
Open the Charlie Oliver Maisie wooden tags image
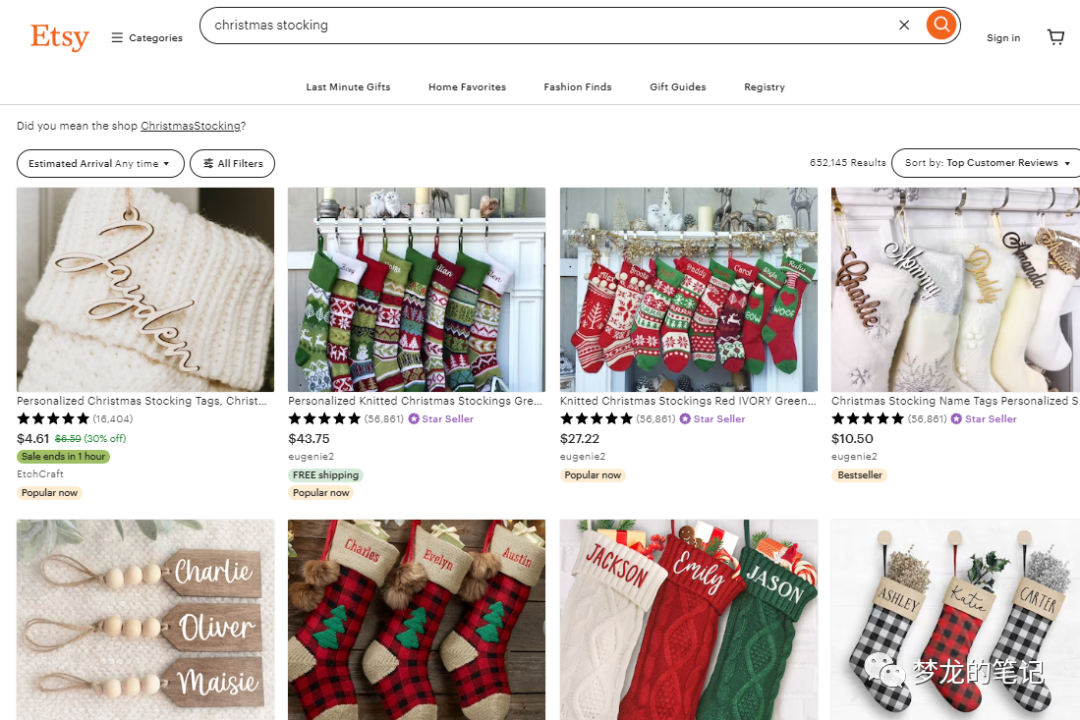(x=145, y=619)
